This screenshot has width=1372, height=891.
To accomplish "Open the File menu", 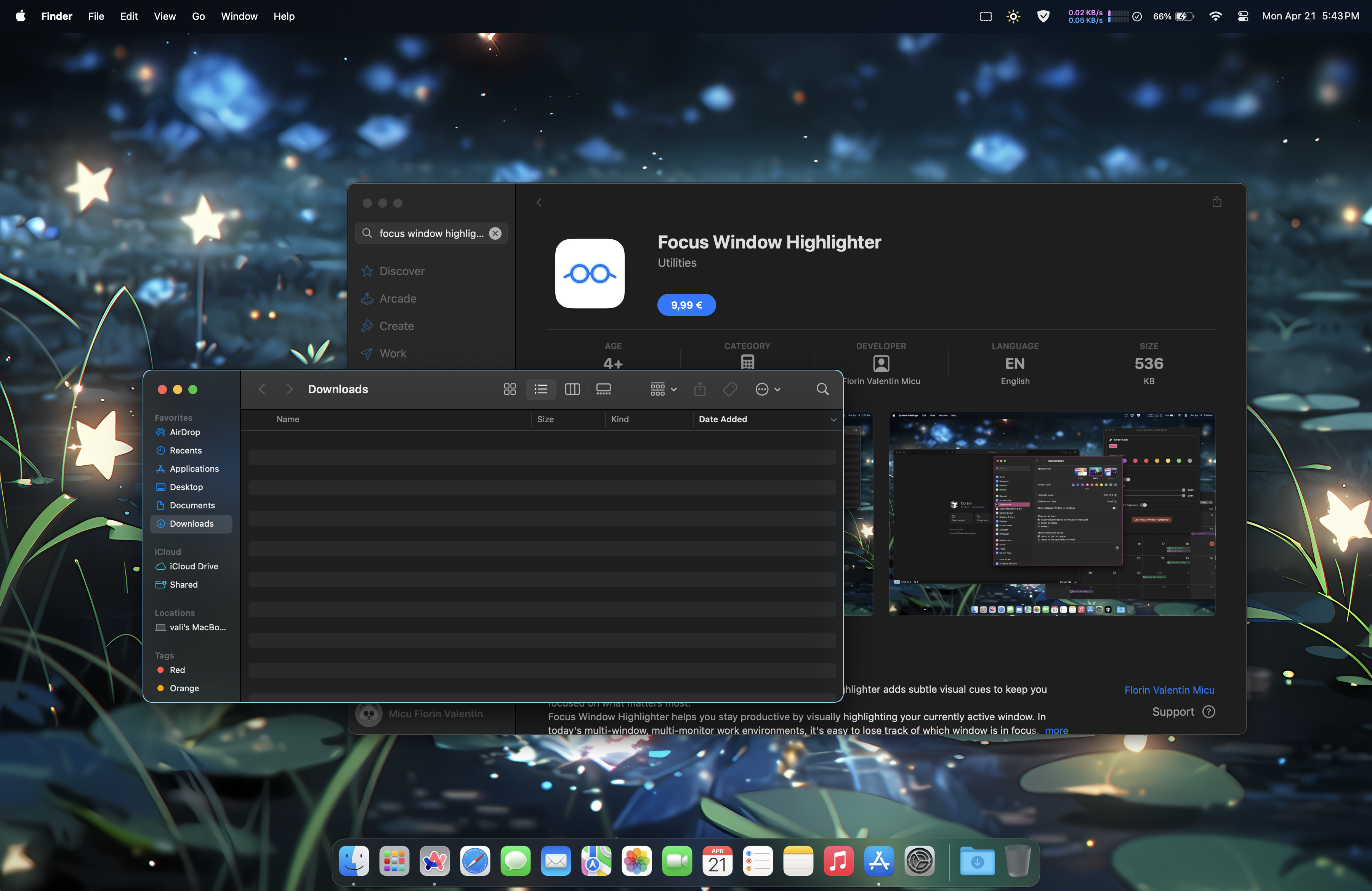I will pyautogui.click(x=96, y=16).
